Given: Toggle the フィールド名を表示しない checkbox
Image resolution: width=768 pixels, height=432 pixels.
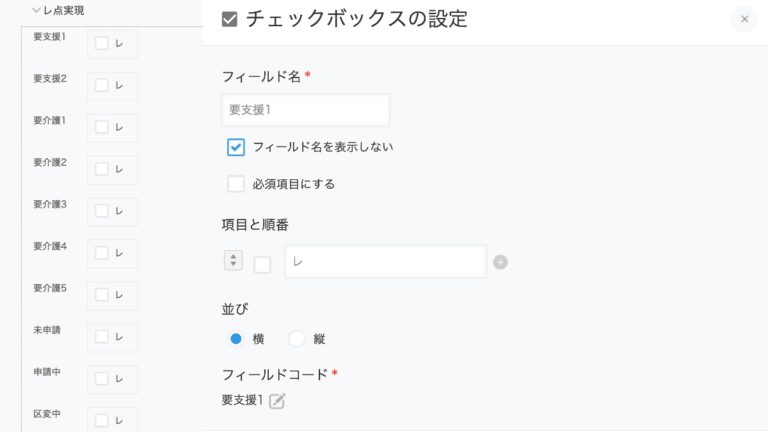Looking at the screenshot, I should 236,147.
